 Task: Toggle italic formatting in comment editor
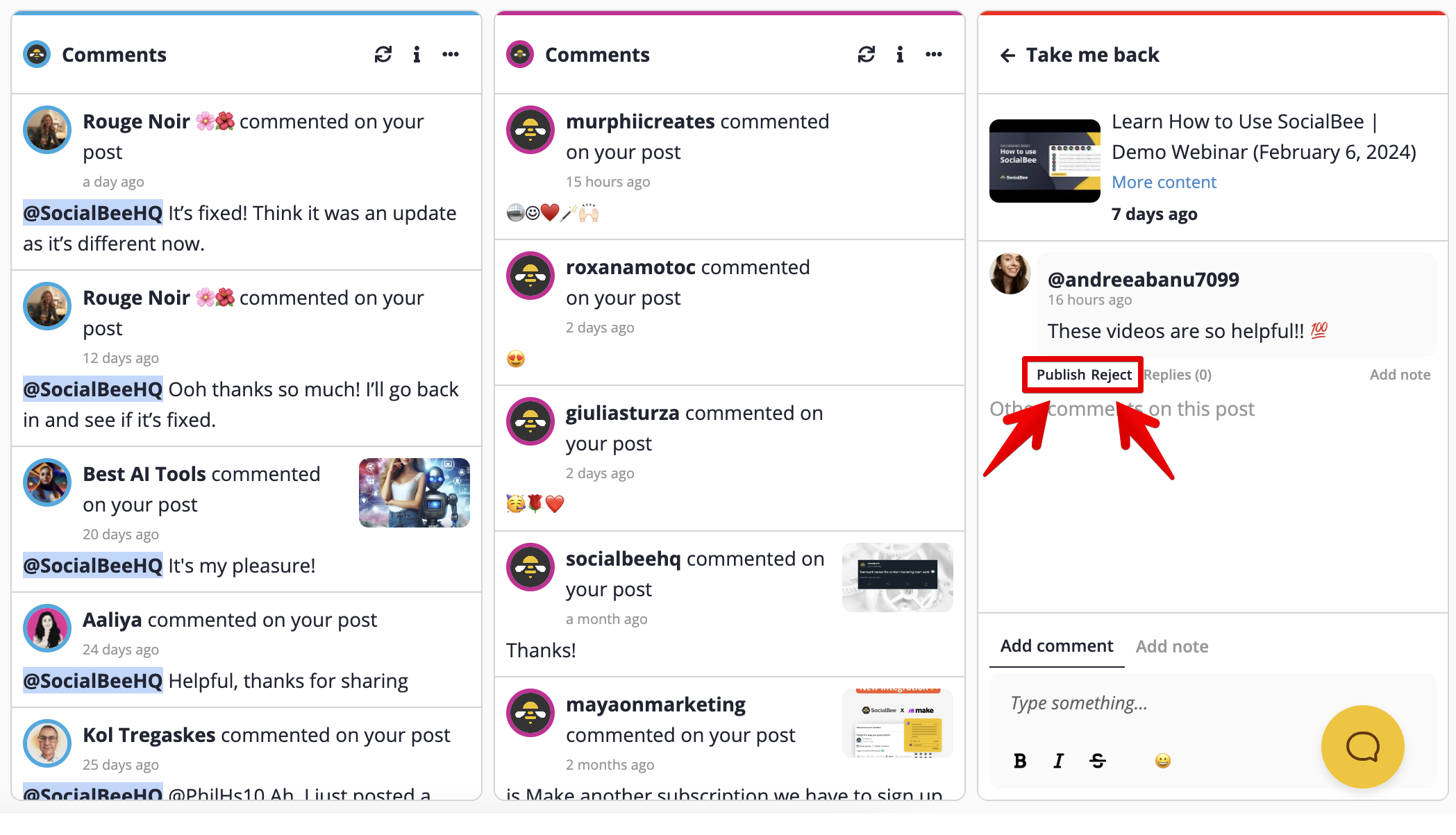coord(1058,761)
